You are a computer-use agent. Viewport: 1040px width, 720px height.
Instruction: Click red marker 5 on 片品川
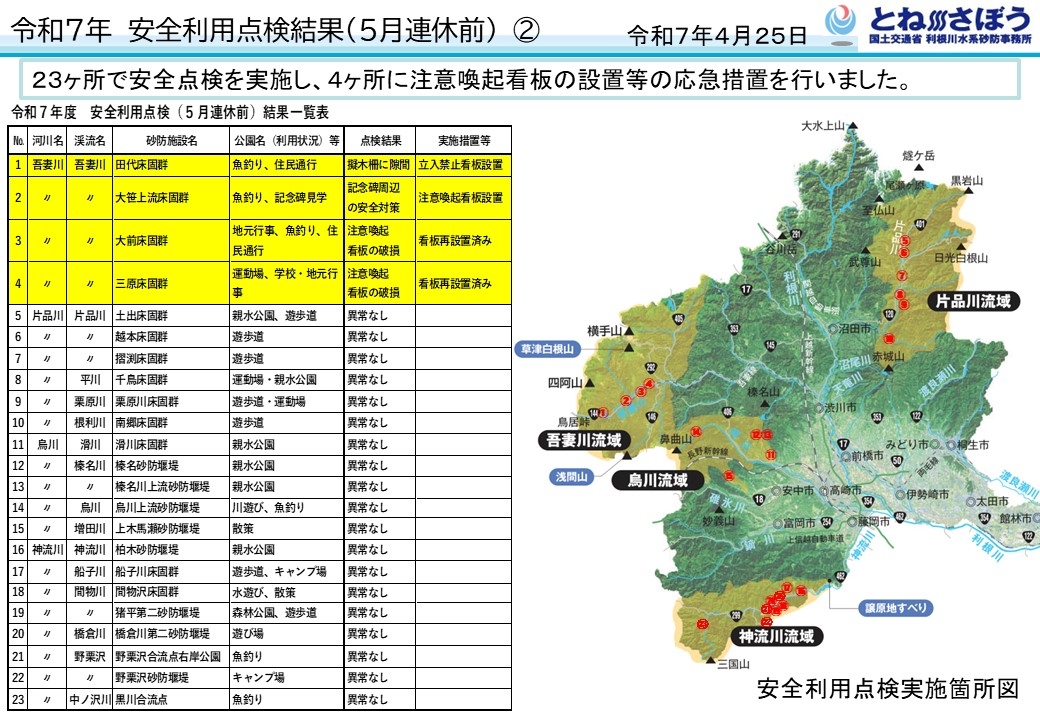(x=905, y=241)
